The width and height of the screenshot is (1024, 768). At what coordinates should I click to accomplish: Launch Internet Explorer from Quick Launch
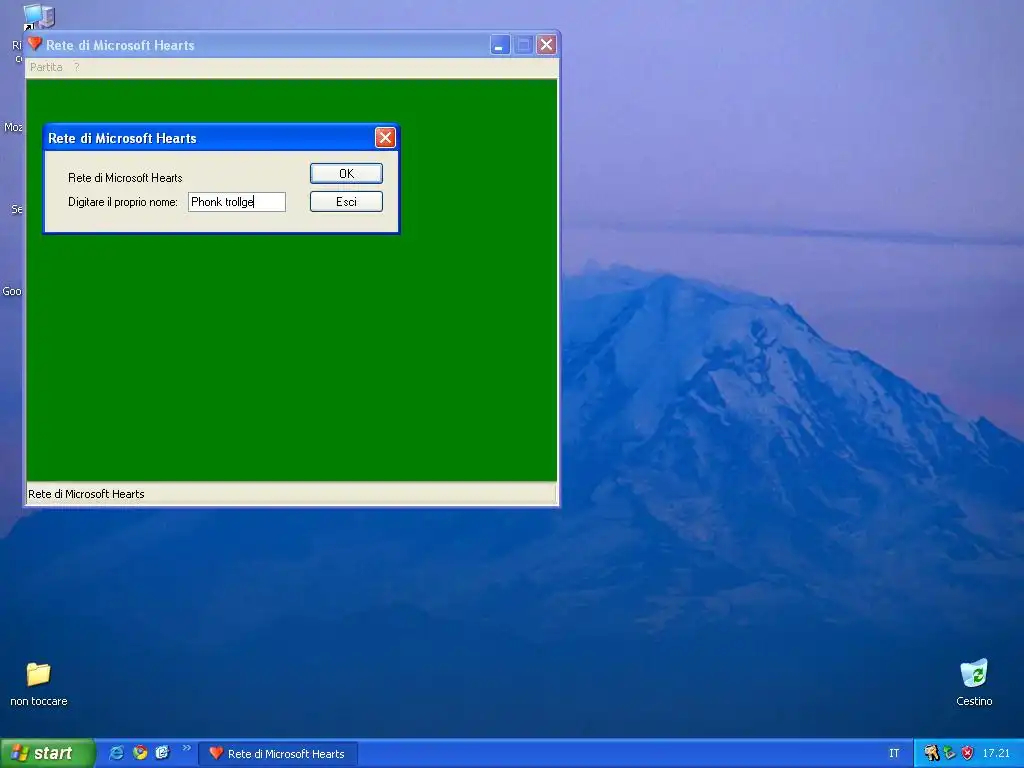click(x=116, y=753)
